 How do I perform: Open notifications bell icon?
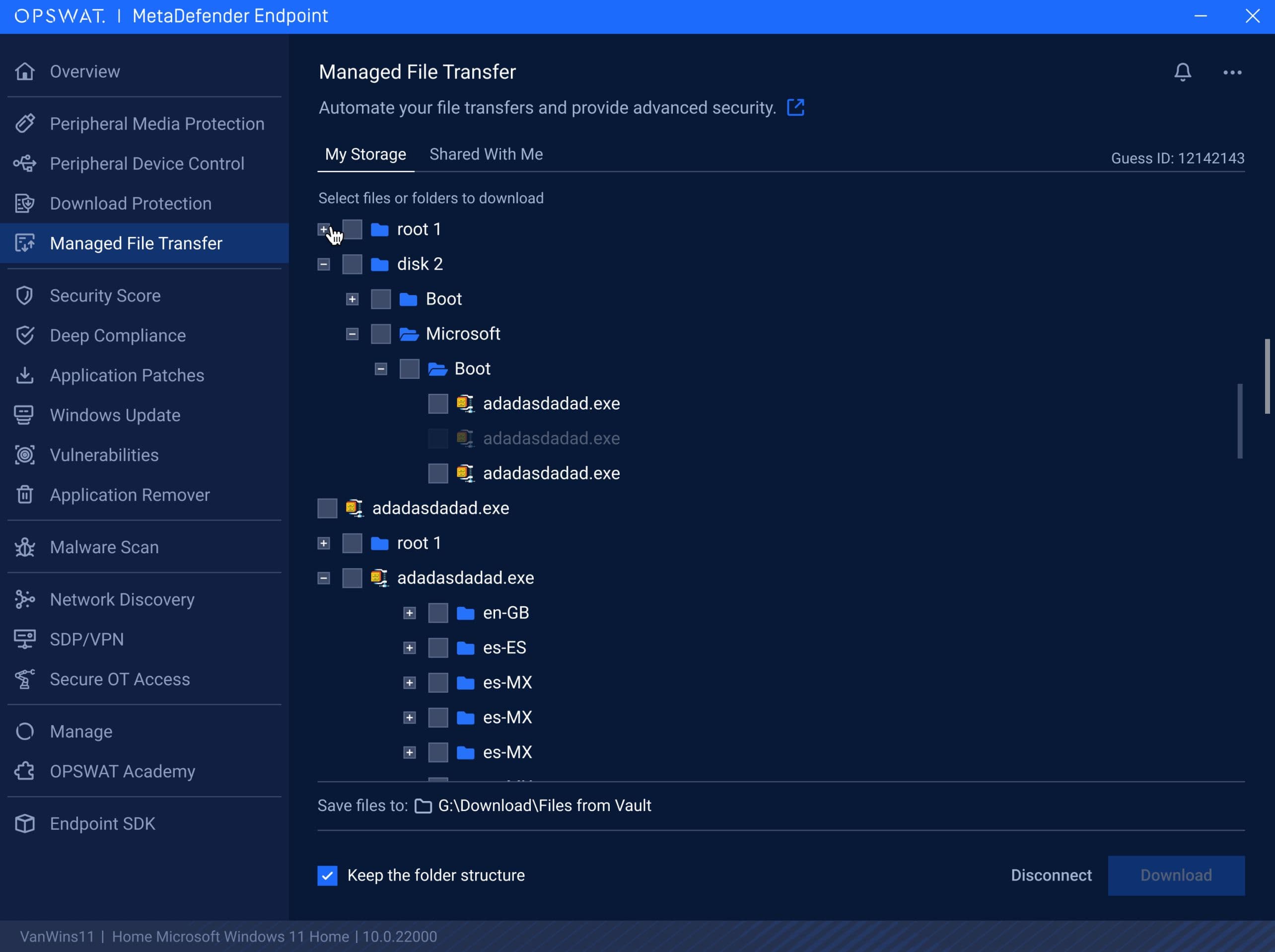[x=1183, y=72]
